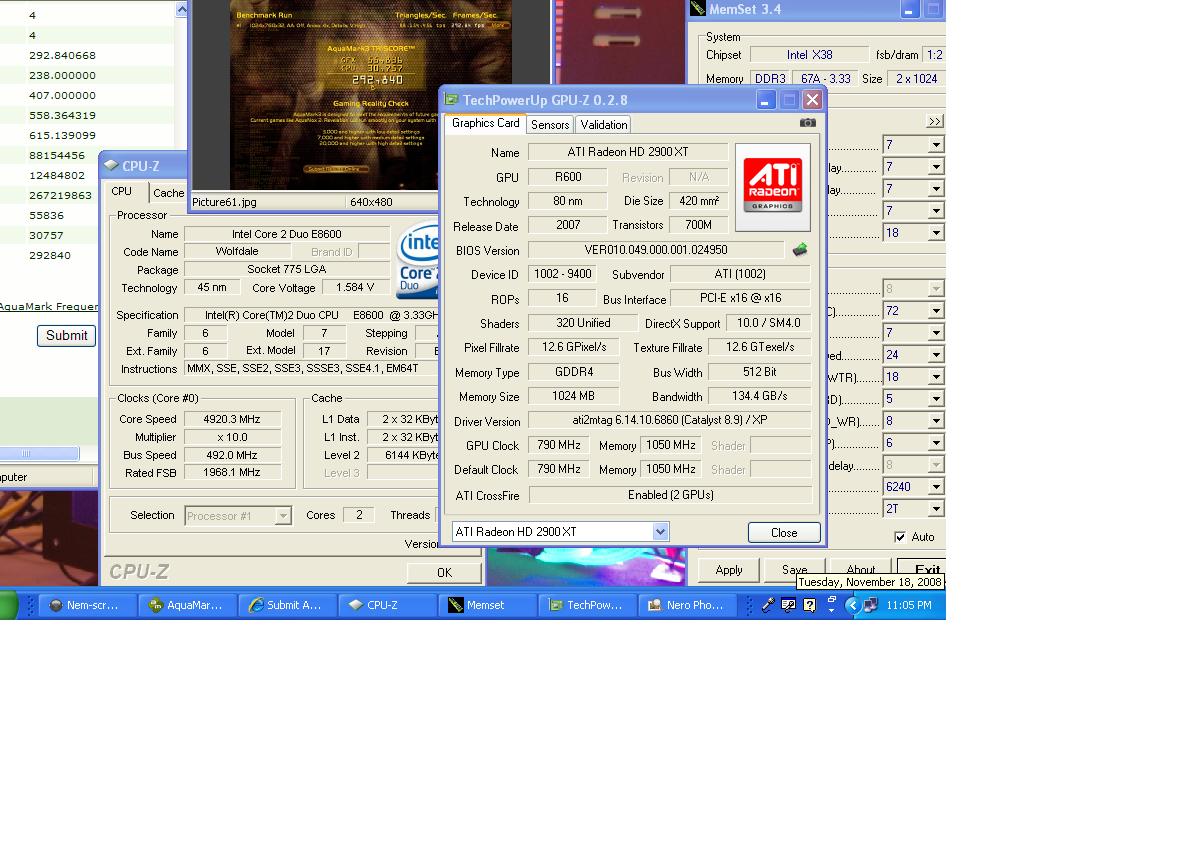This screenshot has width=1180, height=850.
Task: Click the Picture61.jpg filename label
Action: point(224,202)
